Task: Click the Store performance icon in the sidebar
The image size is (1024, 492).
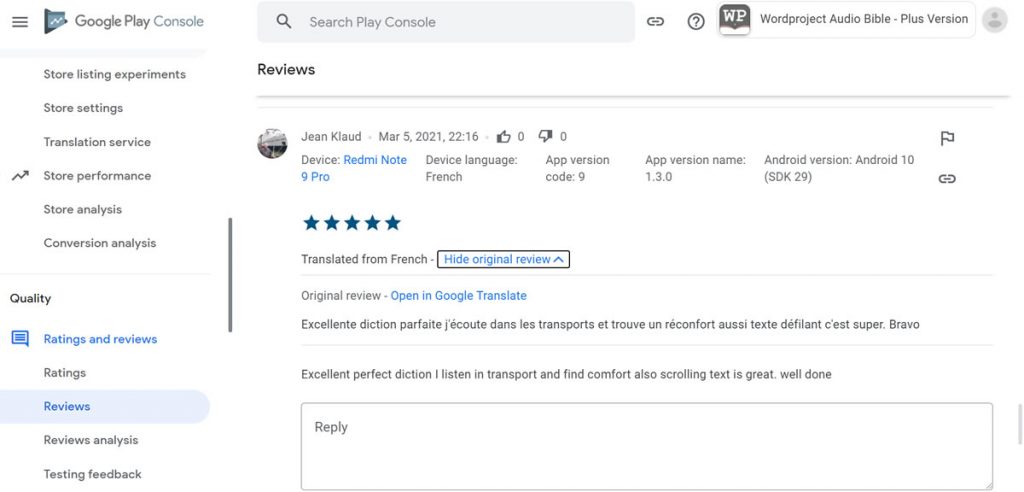Action: (20, 176)
